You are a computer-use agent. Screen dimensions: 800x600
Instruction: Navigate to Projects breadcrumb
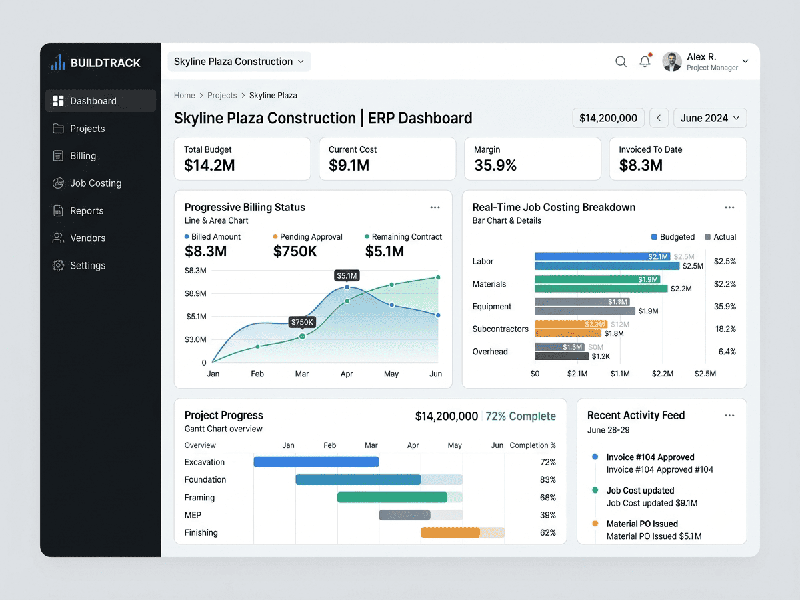coord(222,95)
